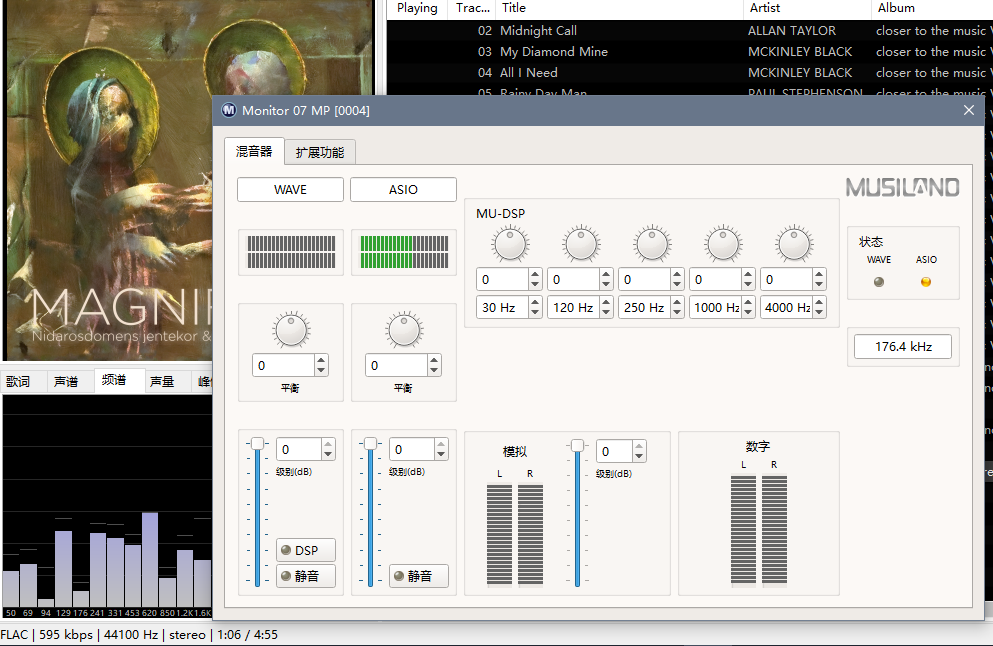Click the WAVE channel balance knob
The width and height of the screenshot is (993, 646).
pos(290,330)
